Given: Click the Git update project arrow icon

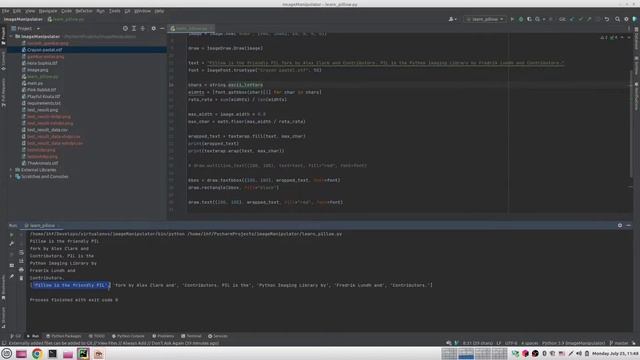Looking at the screenshot, I should [572, 19].
